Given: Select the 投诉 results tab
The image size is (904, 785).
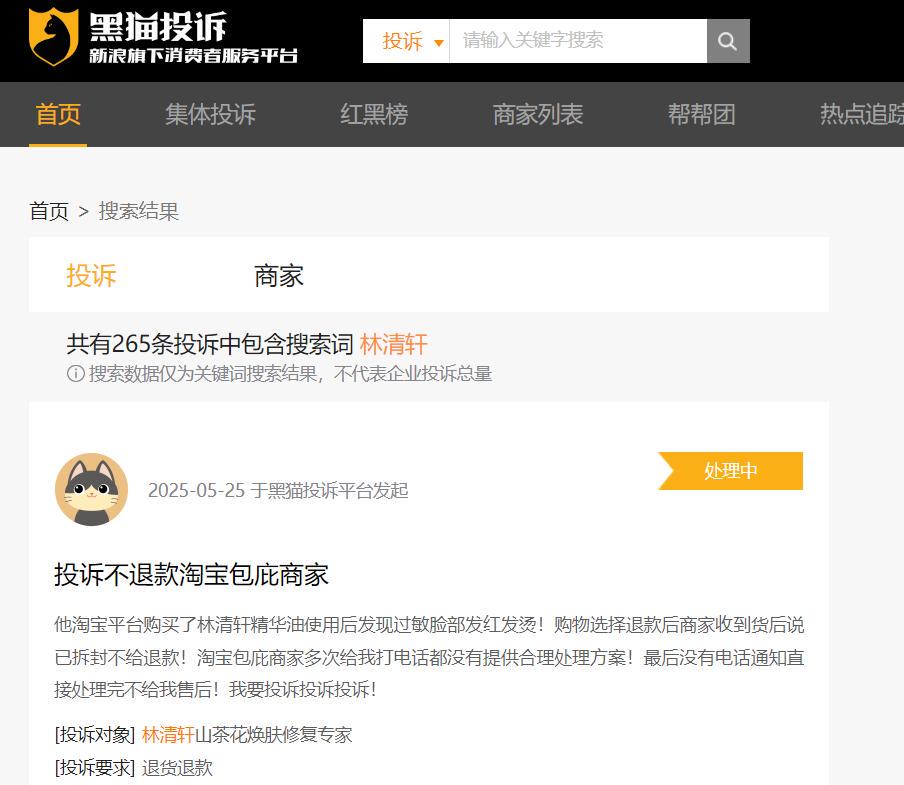Looking at the screenshot, I should click(x=91, y=275).
